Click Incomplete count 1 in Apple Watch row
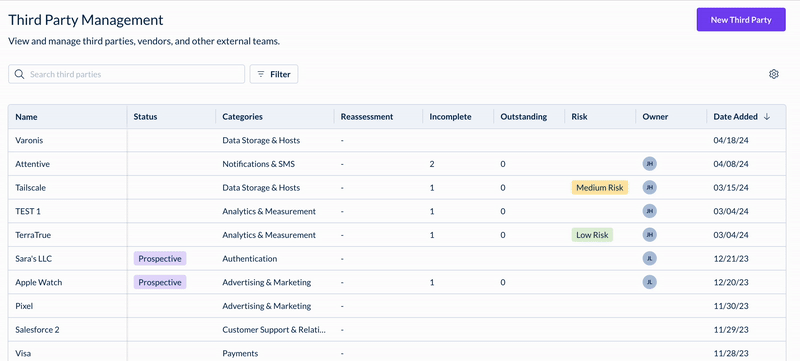Image resolution: width=800 pixels, height=361 pixels. click(432, 282)
